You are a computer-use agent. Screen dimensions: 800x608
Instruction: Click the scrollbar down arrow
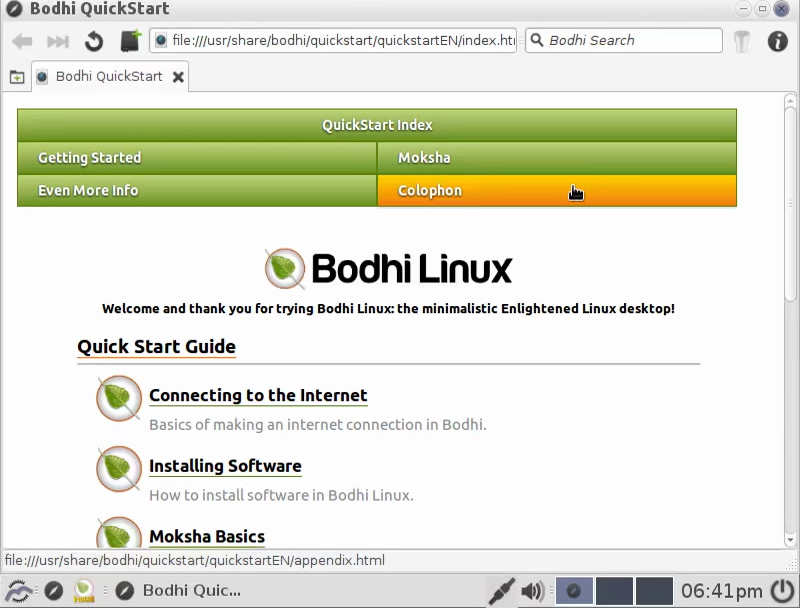(x=790, y=540)
